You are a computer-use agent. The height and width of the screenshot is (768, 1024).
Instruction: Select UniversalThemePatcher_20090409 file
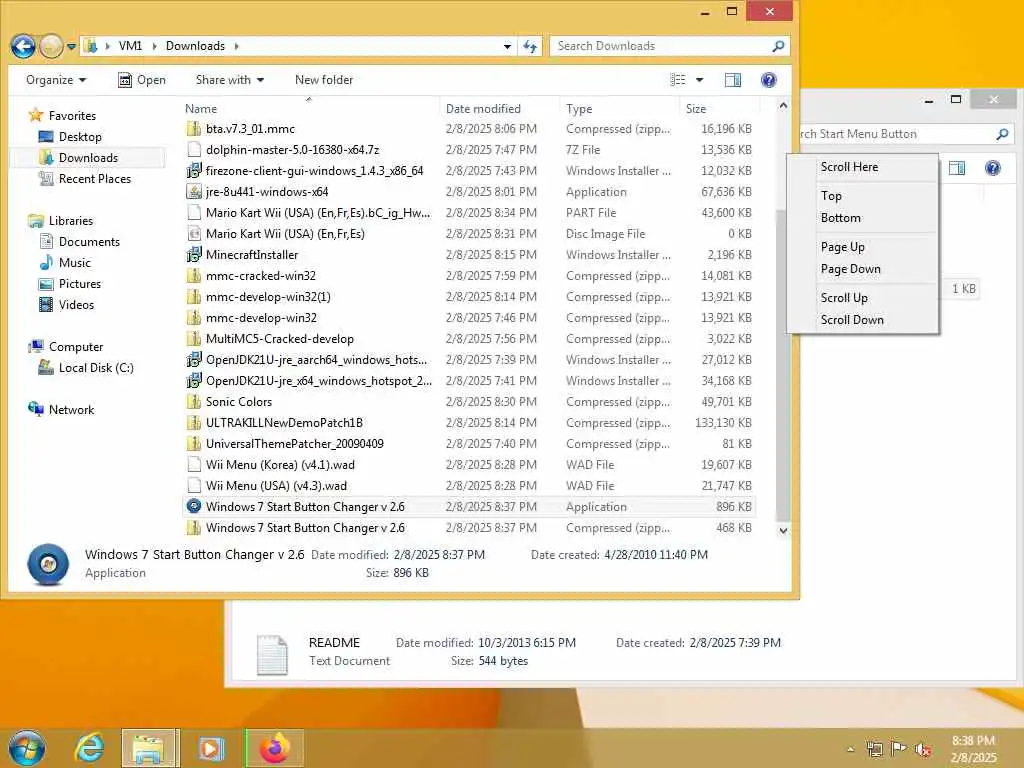[x=295, y=443]
